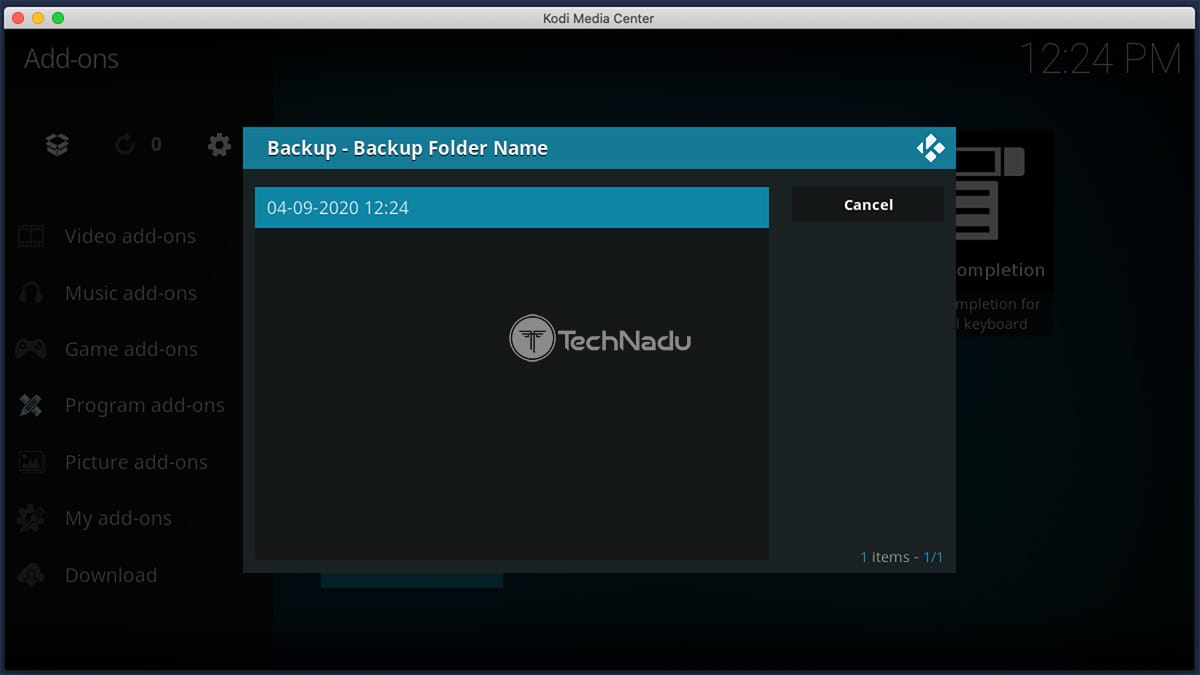Click the Add-ons page heading
The width and height of the screenshot is (1200, 675).
pyautogui.click(x=71, y=59)
